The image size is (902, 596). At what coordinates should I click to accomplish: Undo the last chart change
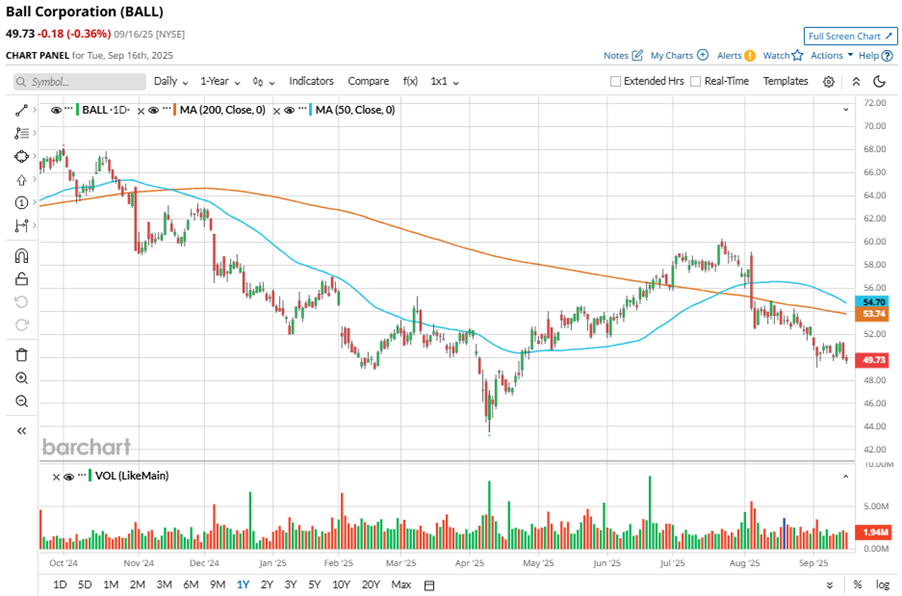click(21, 302)
